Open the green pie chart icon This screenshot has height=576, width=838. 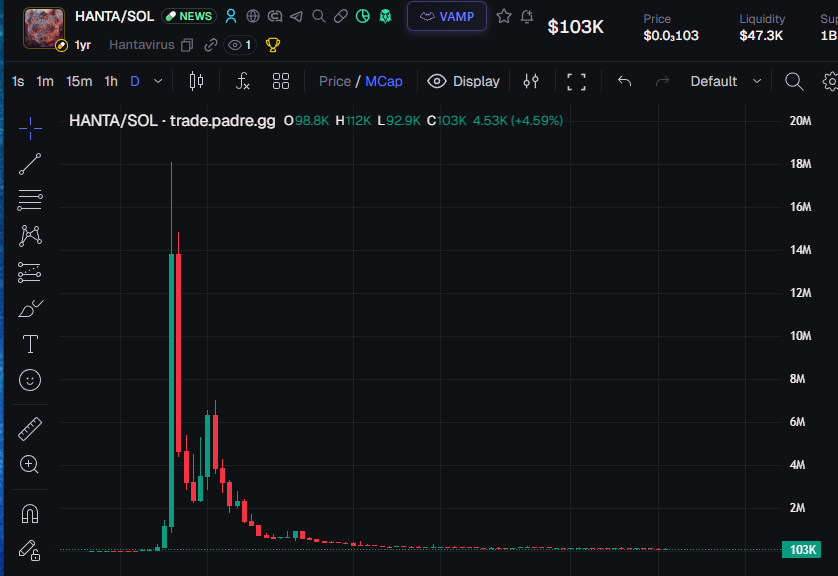point(362,16)
